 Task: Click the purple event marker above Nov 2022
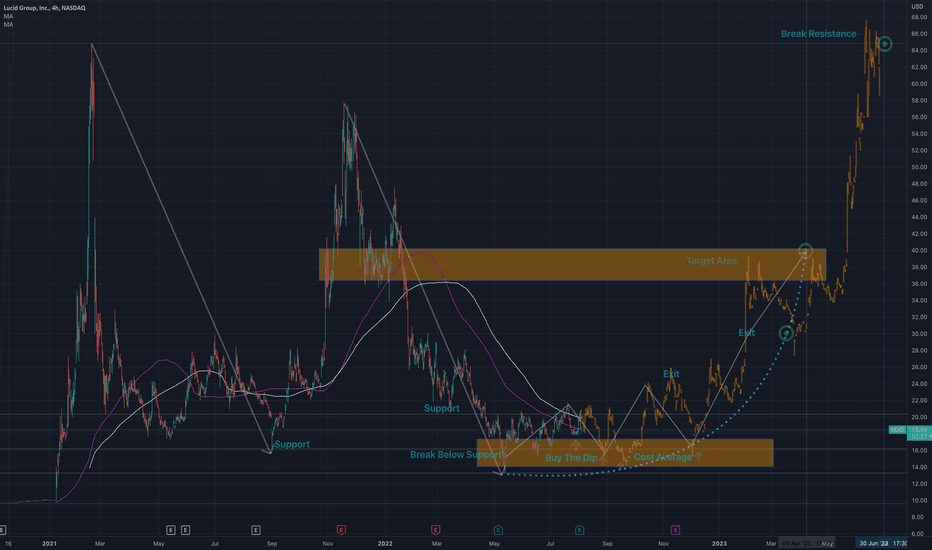[x=675, y=529]
